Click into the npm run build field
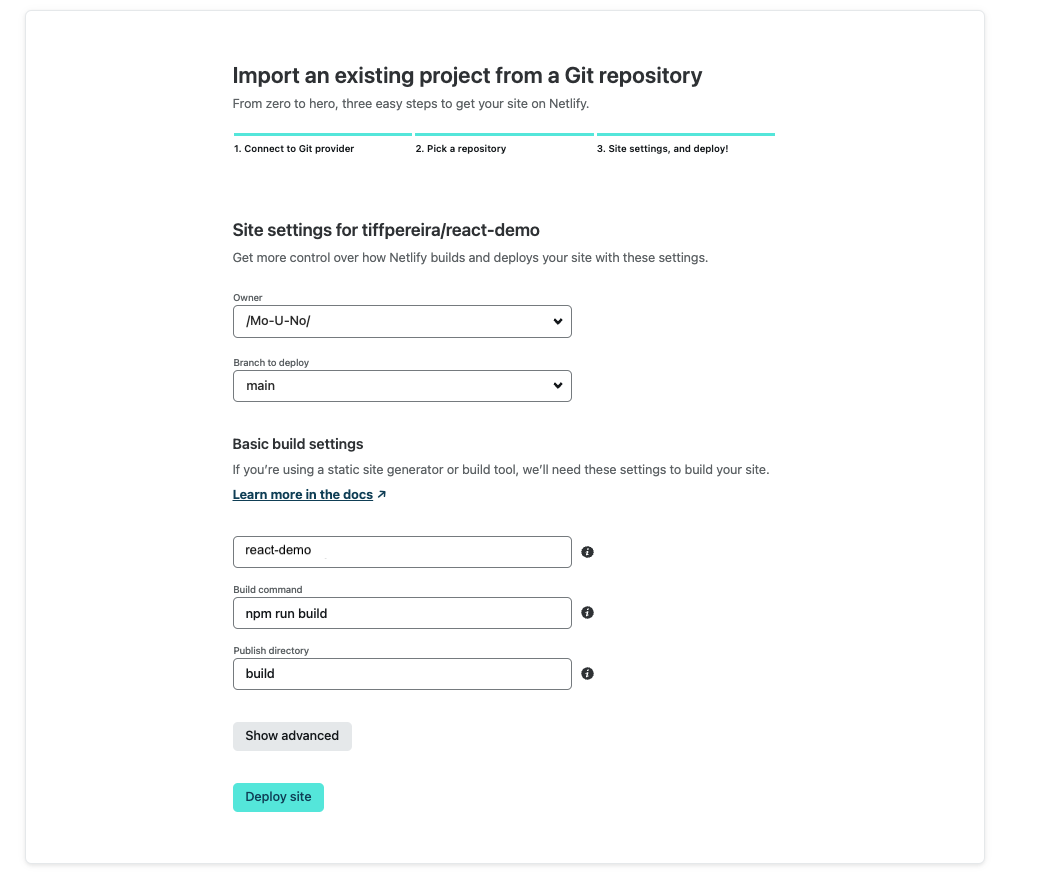 pos(402,613)
